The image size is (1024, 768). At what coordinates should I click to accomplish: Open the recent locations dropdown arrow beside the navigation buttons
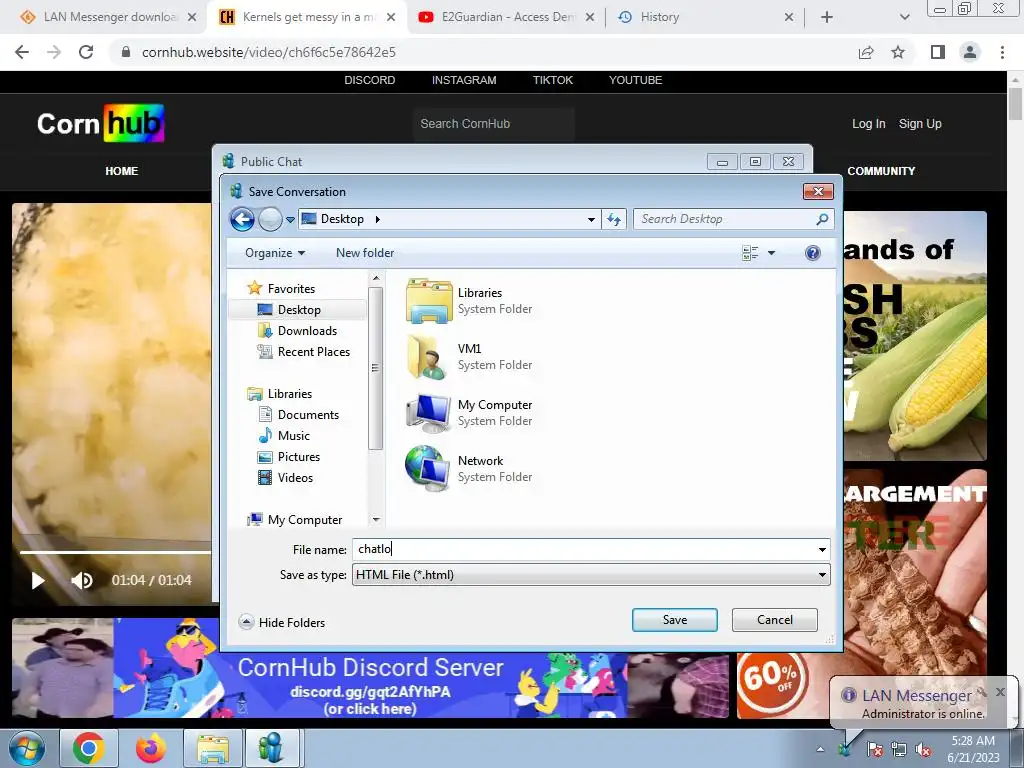290,220
